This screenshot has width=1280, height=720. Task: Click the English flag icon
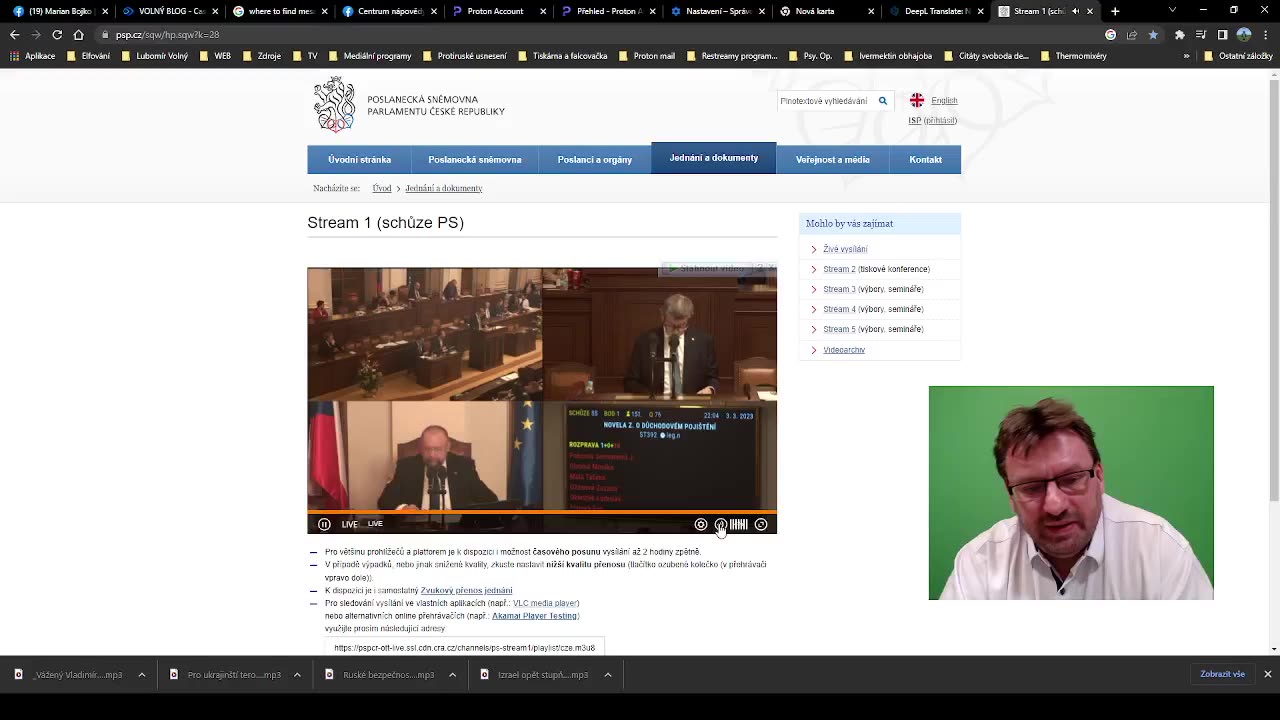point(917,100)
